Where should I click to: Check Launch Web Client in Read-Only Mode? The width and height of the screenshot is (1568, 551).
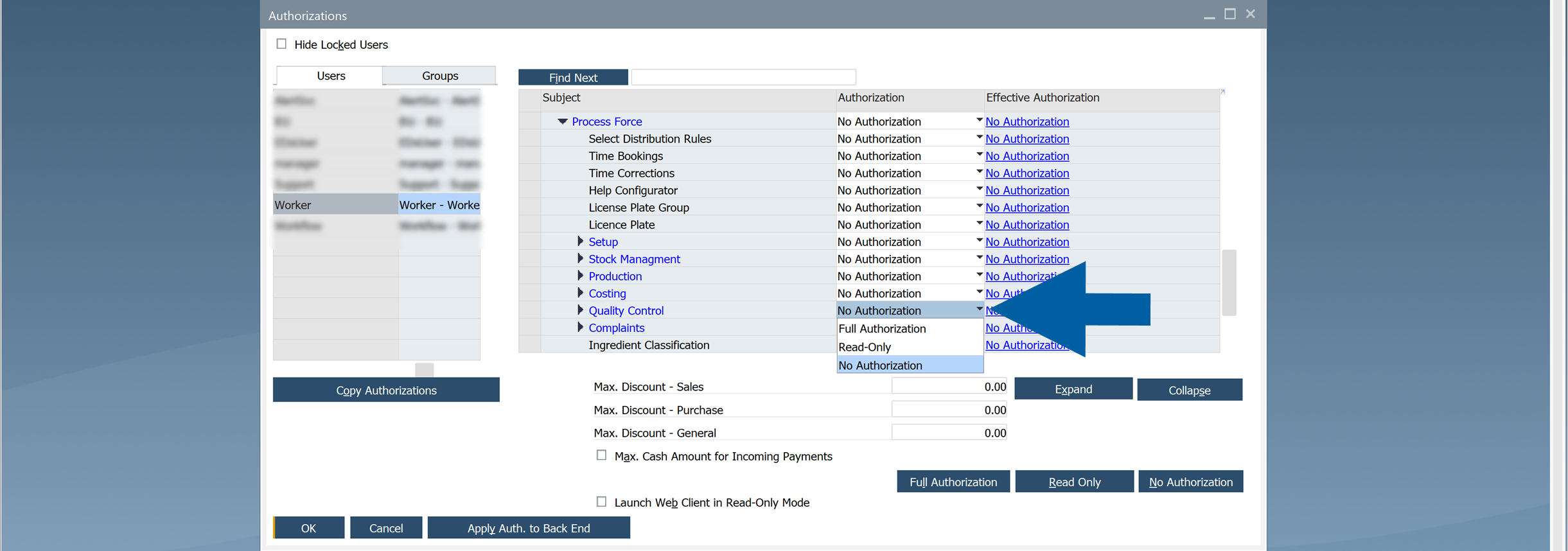pos(601,502)
